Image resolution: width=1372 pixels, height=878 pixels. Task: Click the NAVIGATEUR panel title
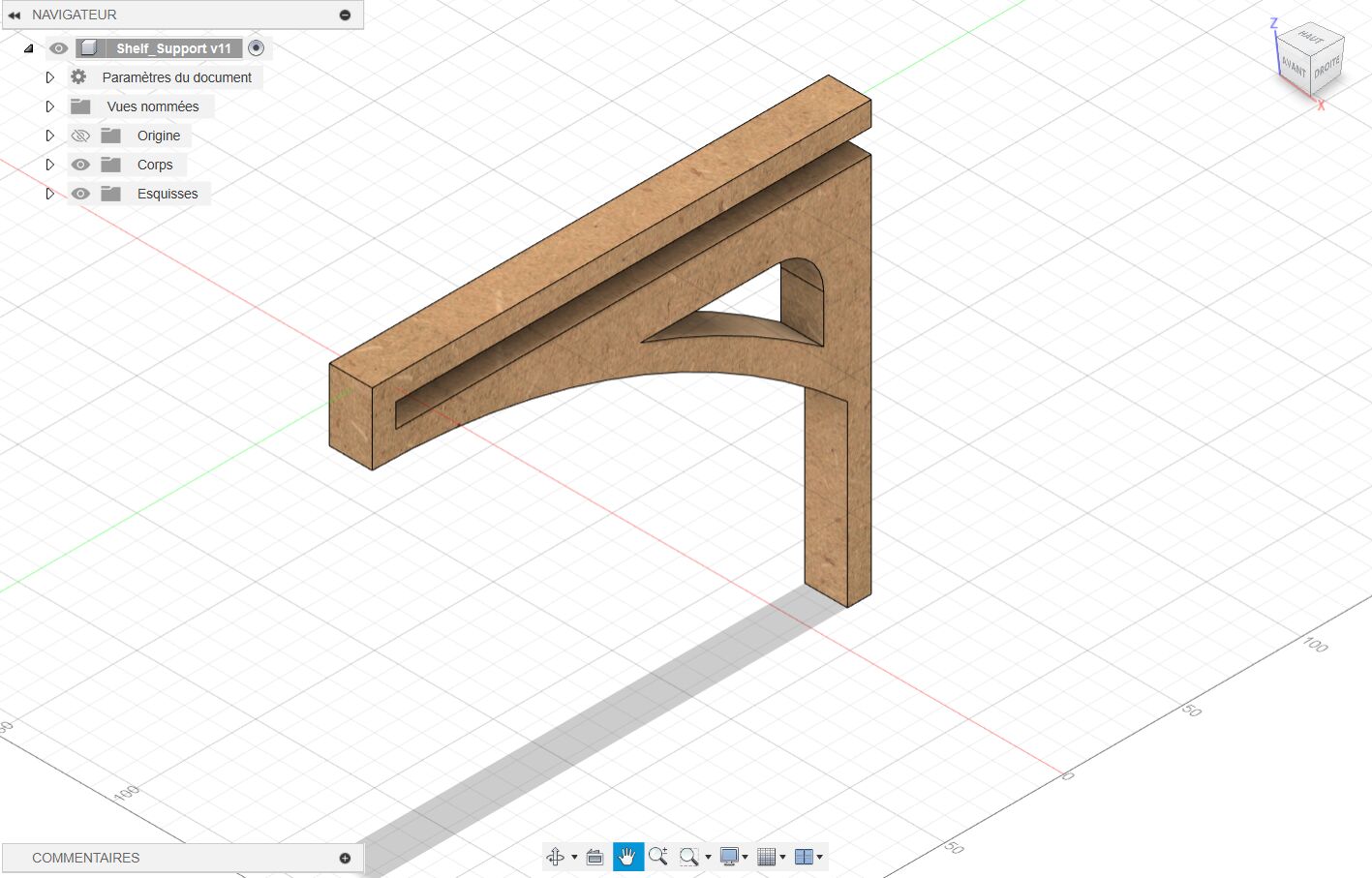coord(75,15)
